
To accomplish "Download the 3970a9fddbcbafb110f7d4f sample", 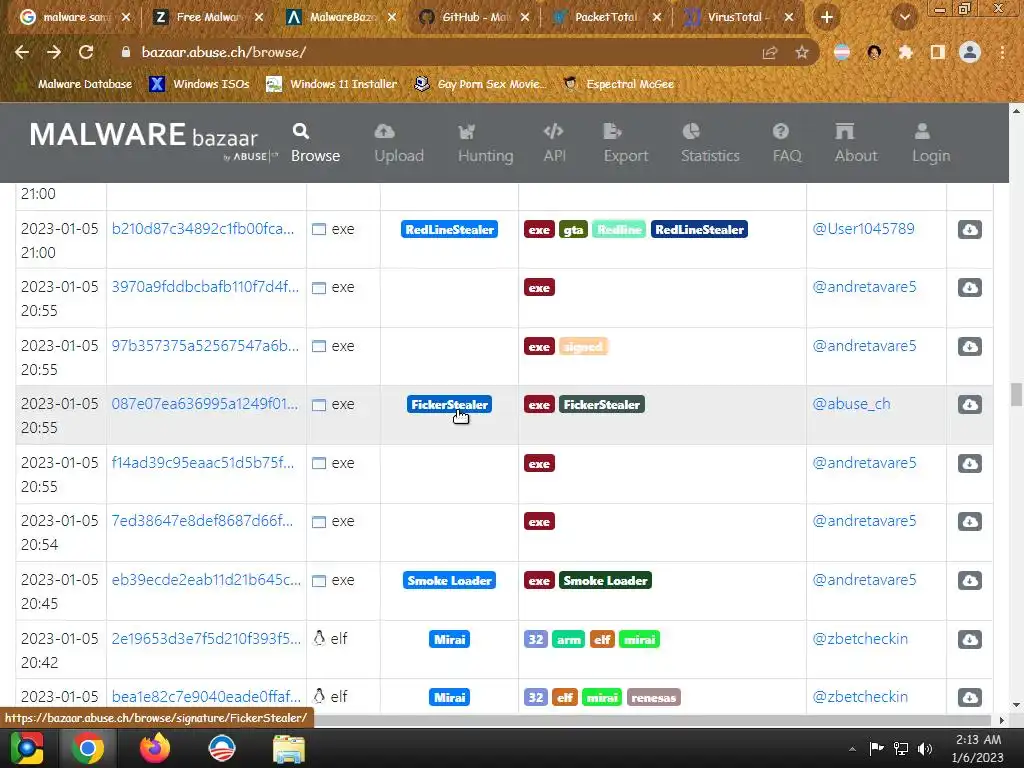I will pos(970,287).
